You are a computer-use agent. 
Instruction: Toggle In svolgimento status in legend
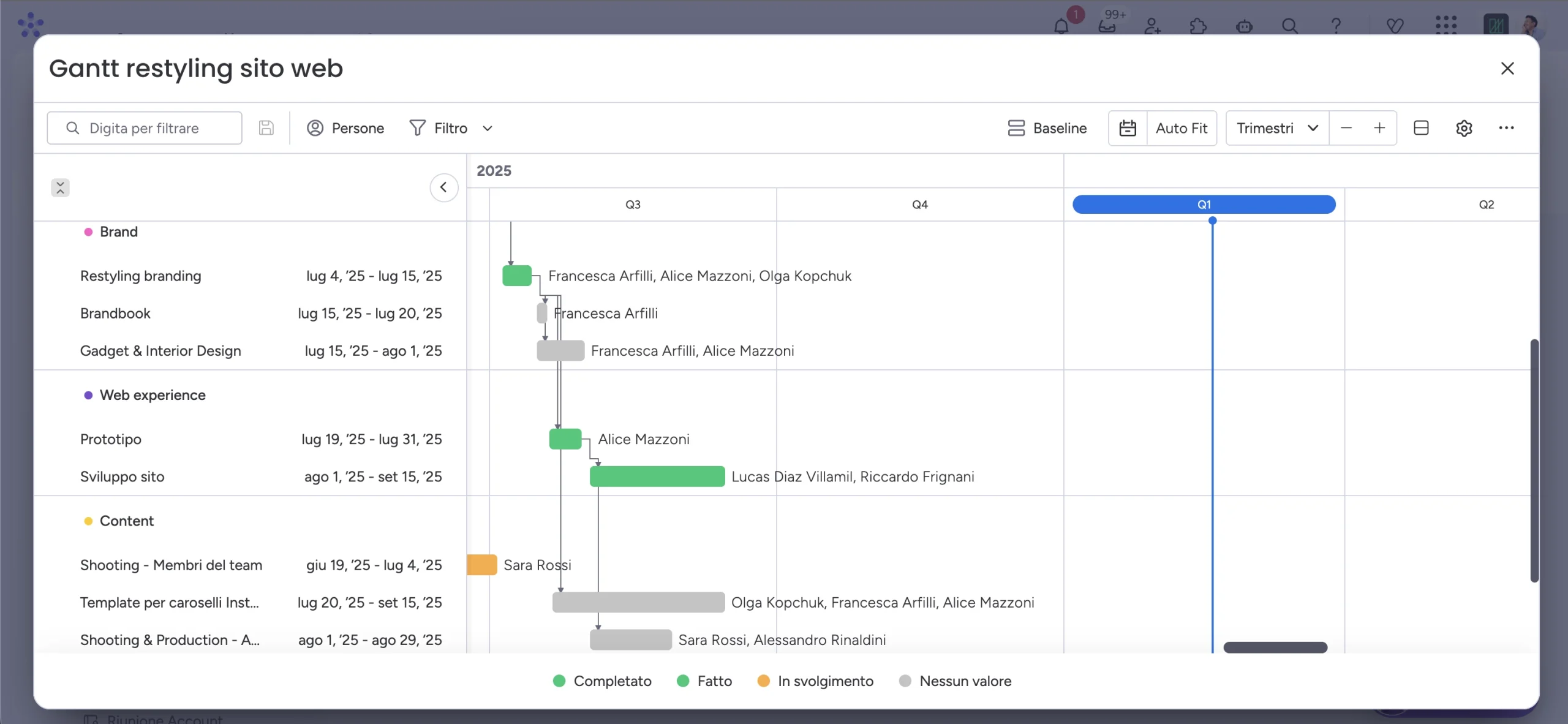[x=815, y=681]
